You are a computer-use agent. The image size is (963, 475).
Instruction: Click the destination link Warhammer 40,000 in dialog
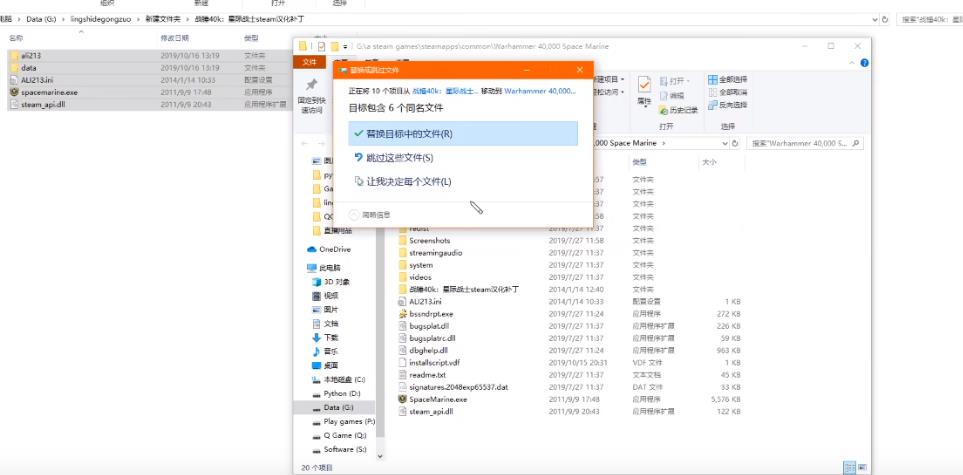pyautogui.click(x=540, y=91)
